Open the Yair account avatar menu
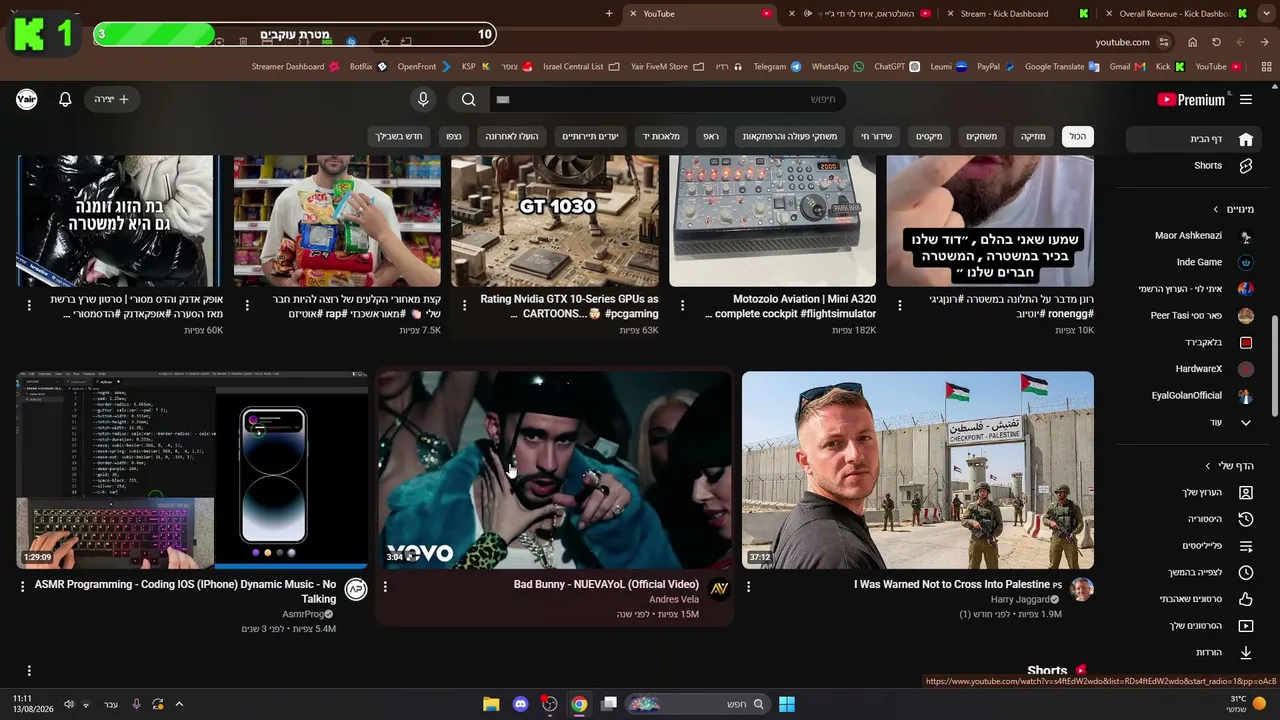The width and height of the screenshot is (1280, 720). [27, 99]
